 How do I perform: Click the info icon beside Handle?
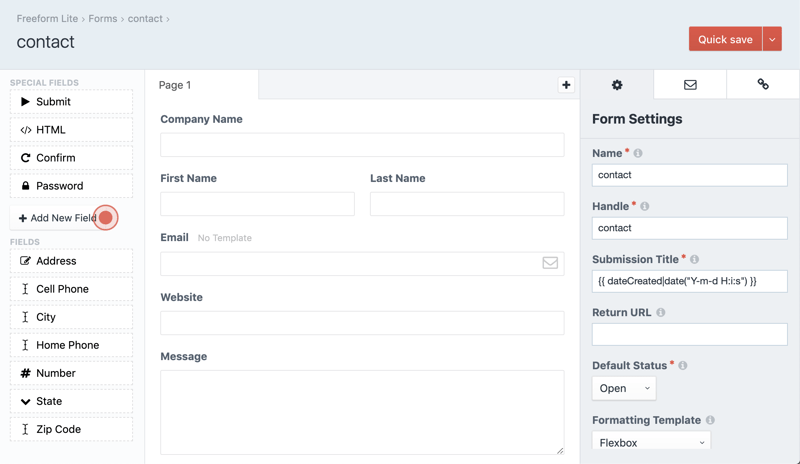pyautogui.click(x=645, y=207)
